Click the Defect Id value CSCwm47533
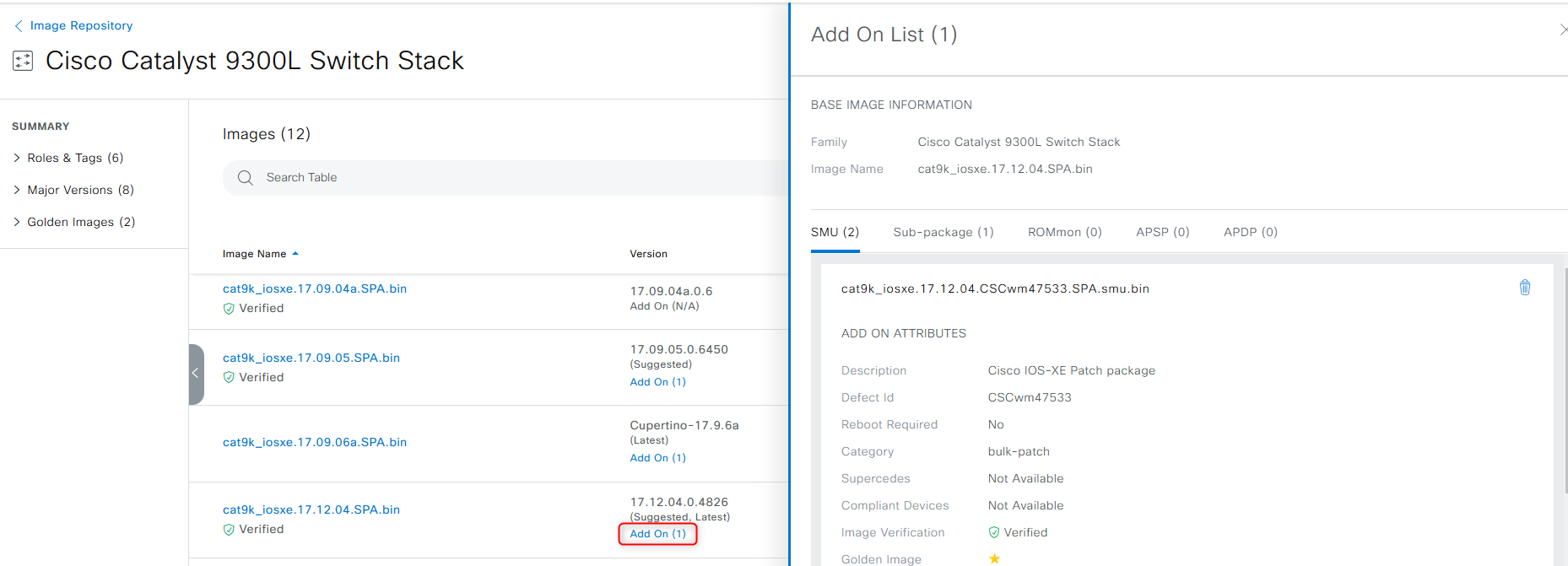1568x566 pixels. tap(1030, 397)
